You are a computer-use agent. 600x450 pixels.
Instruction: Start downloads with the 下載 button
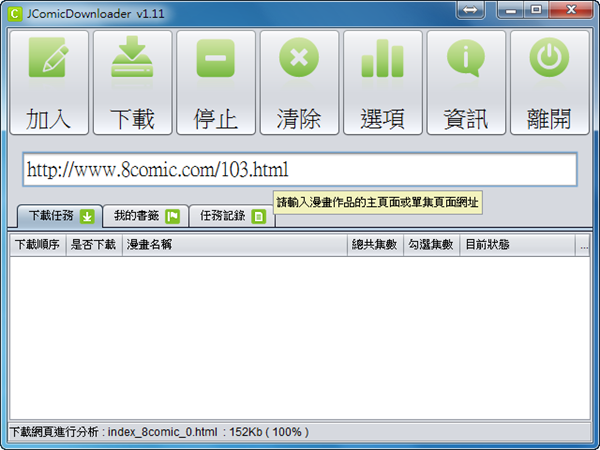point(132,83)
